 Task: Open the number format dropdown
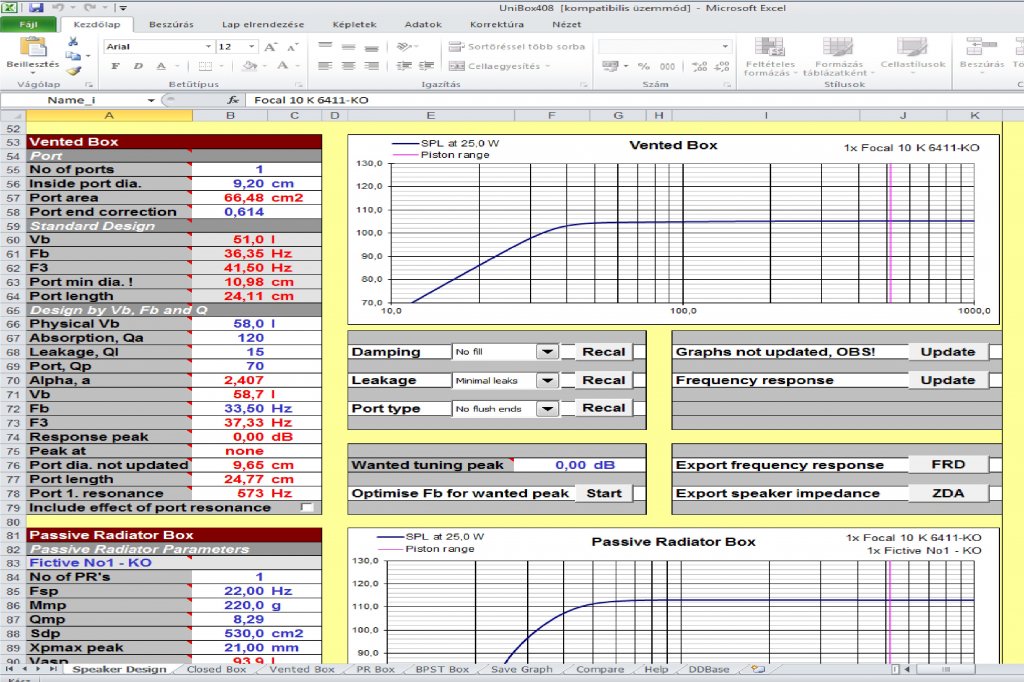(725, 46)
